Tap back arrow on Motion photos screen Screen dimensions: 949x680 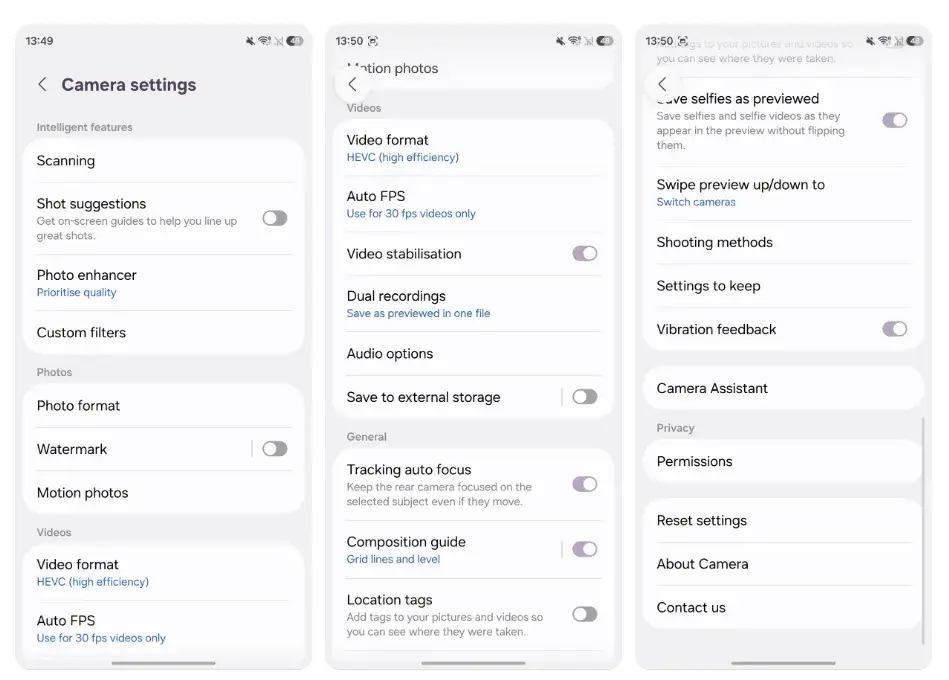pyautogui.click(x=352, y=85)
